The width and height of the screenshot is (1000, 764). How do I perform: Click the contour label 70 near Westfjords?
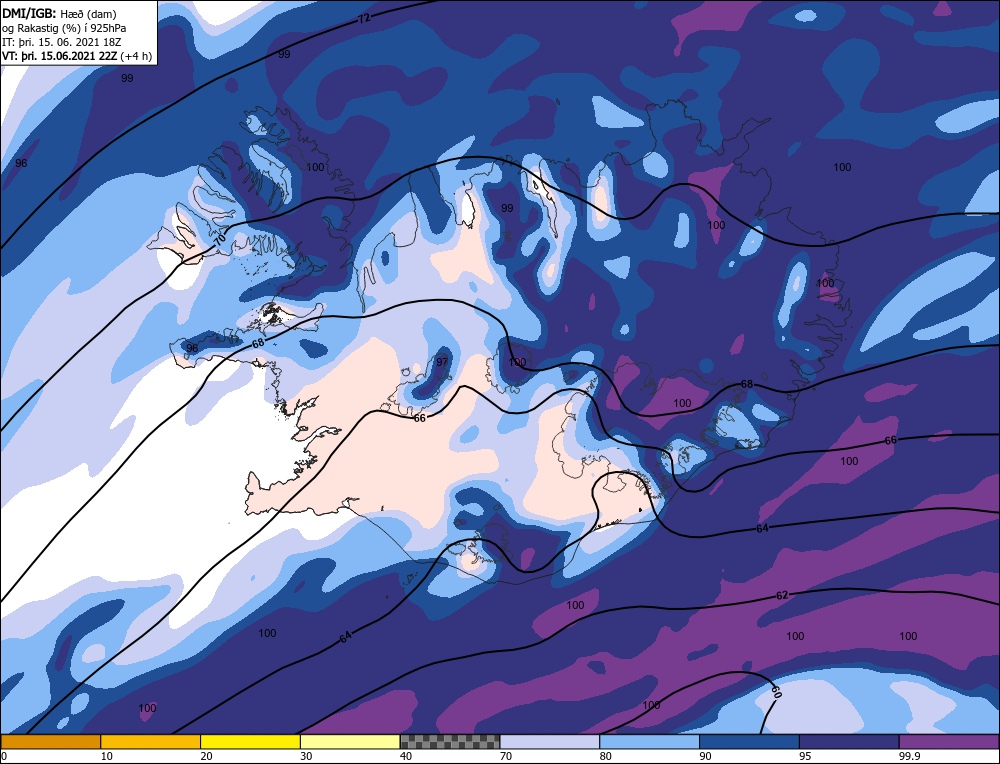[219, 240]
